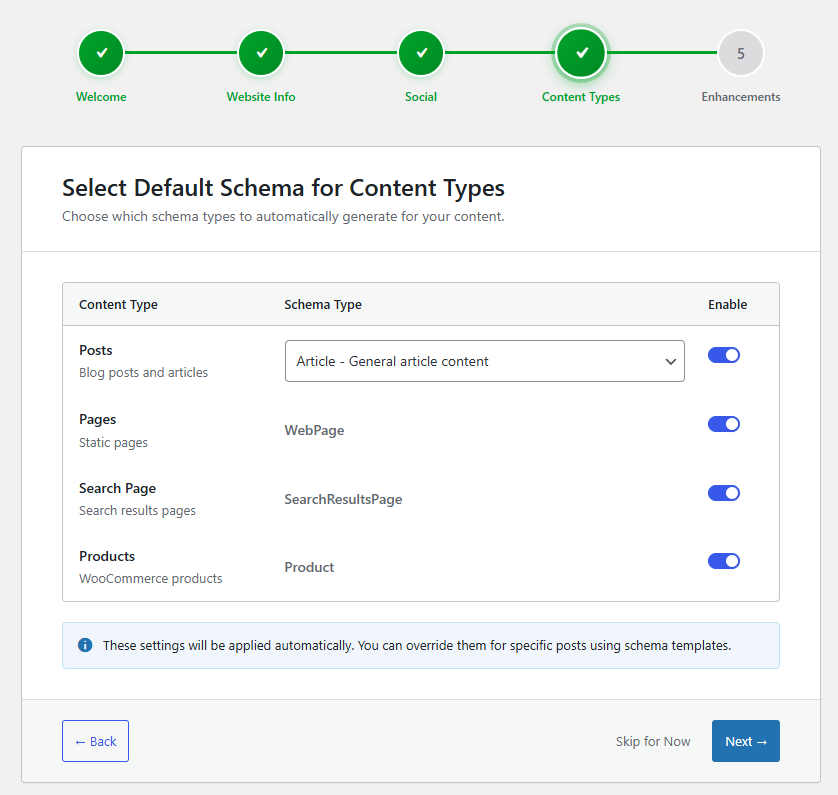The height and width of the screenshot is (795, 838).
Task: Click the Skip for Now link
Action: click(653, 741)
